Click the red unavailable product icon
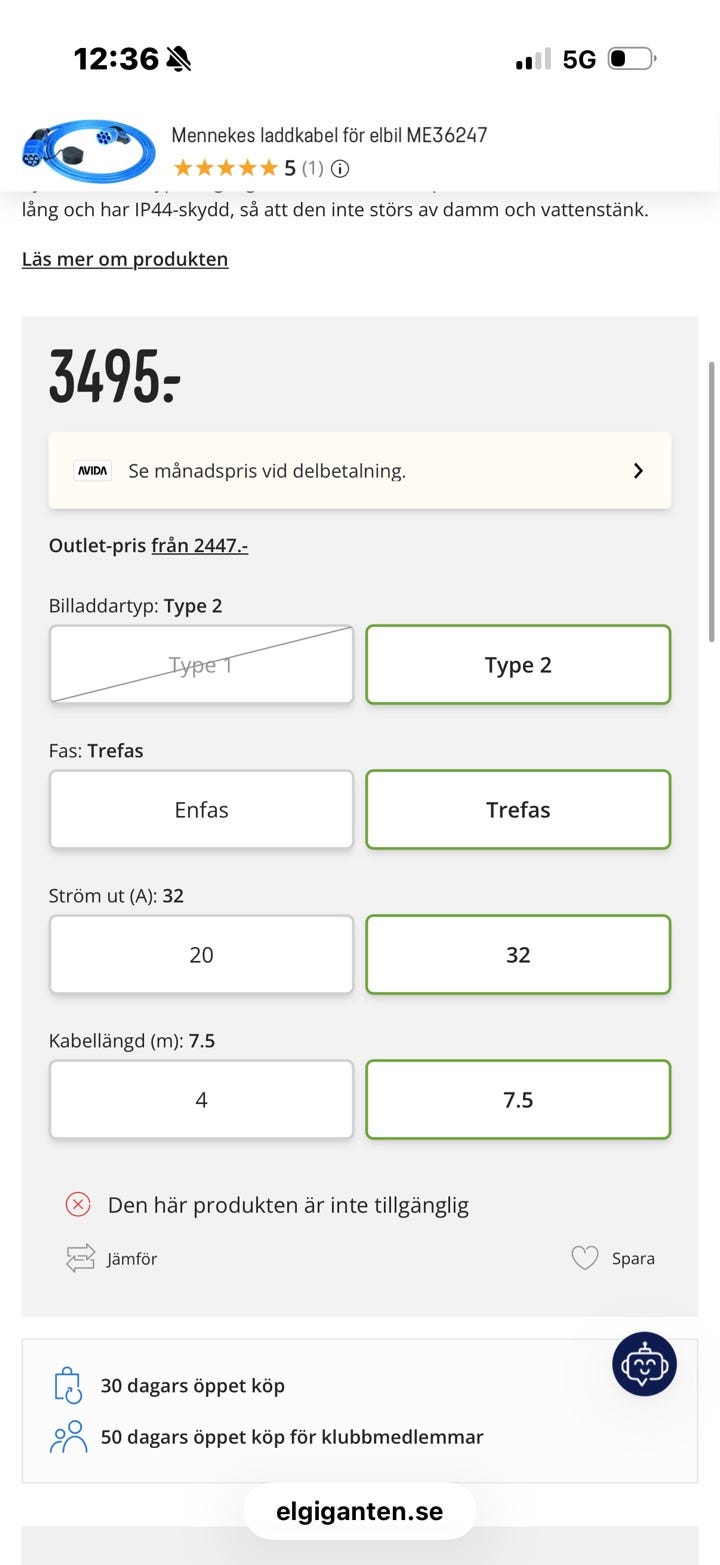 coord(78,1204)
